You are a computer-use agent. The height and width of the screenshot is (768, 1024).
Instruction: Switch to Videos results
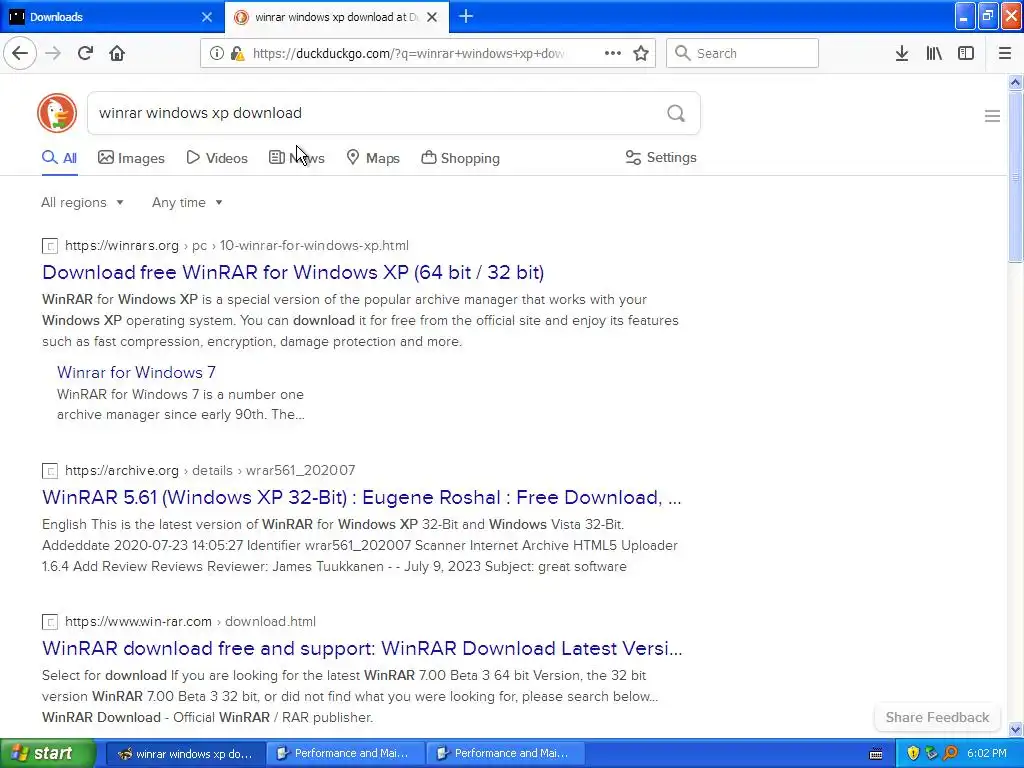point(217,158)
